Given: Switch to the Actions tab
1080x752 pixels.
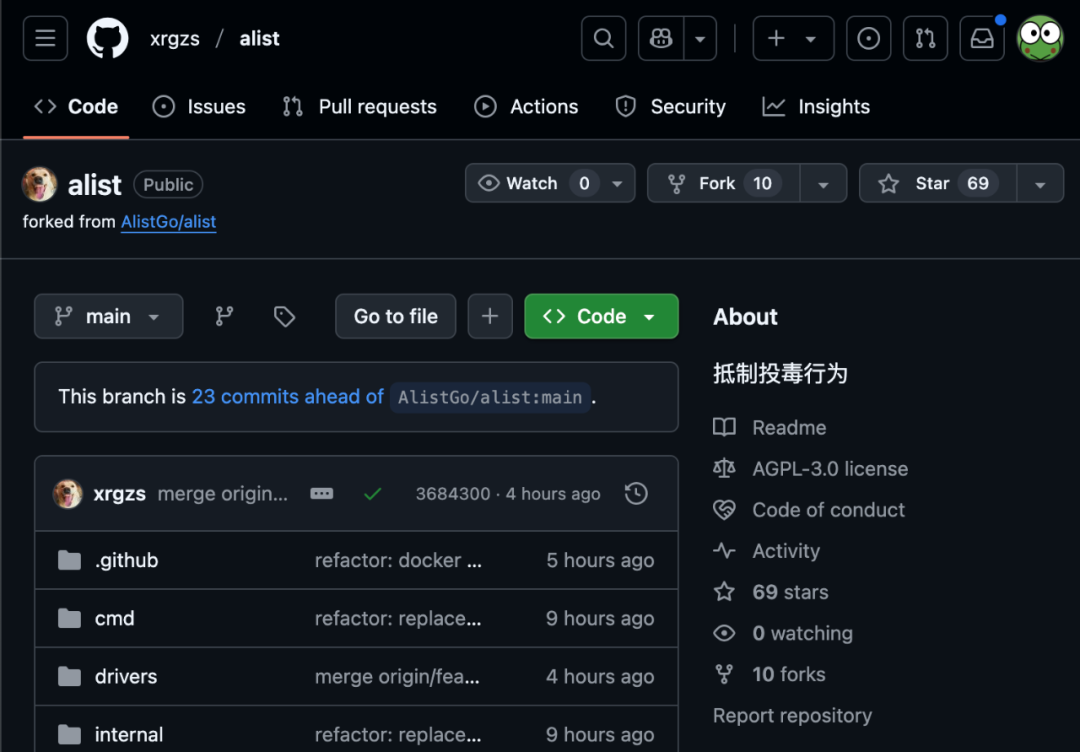Looking at the screenshot, I should click(526, 107).
